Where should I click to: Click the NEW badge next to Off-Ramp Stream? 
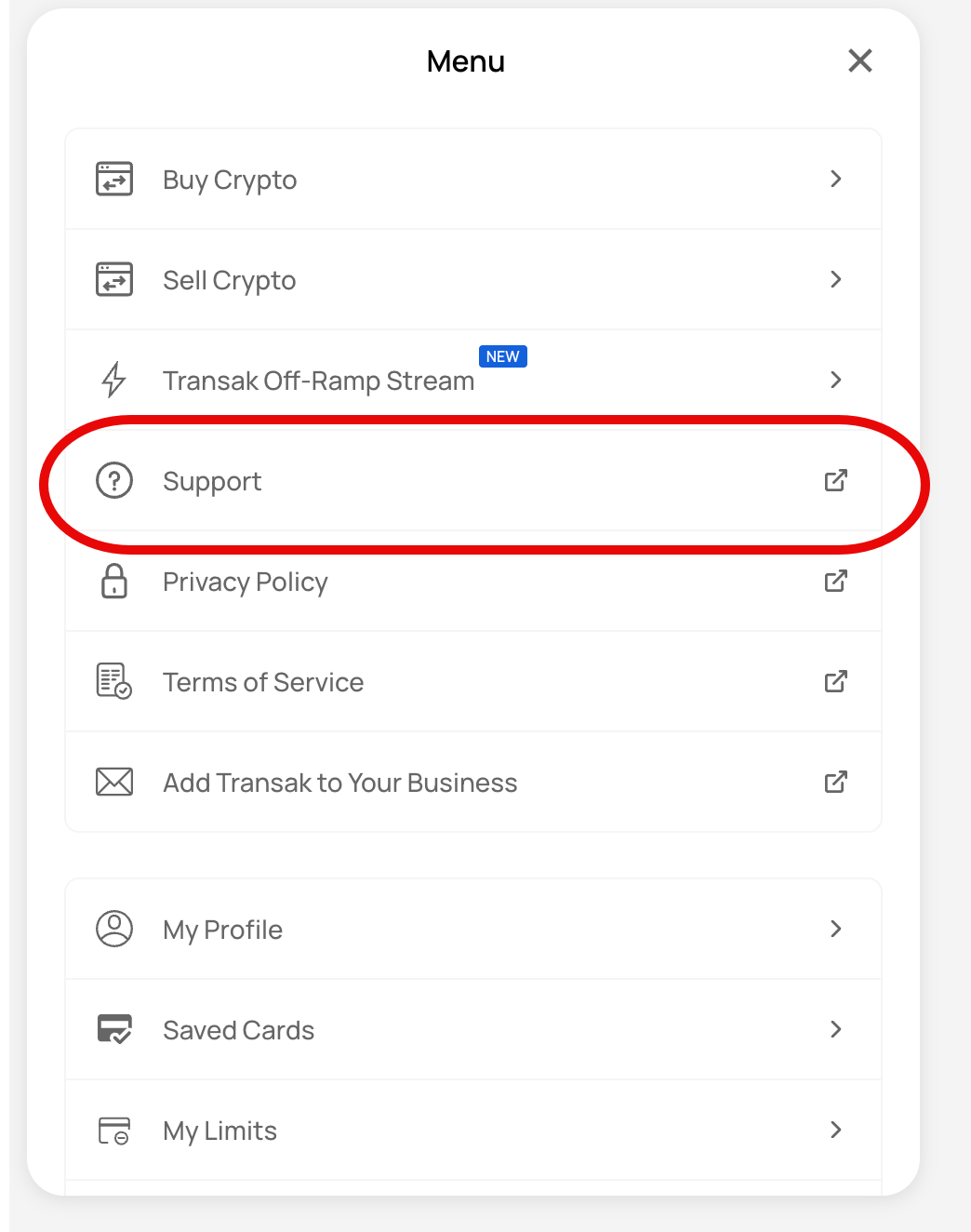502,356
